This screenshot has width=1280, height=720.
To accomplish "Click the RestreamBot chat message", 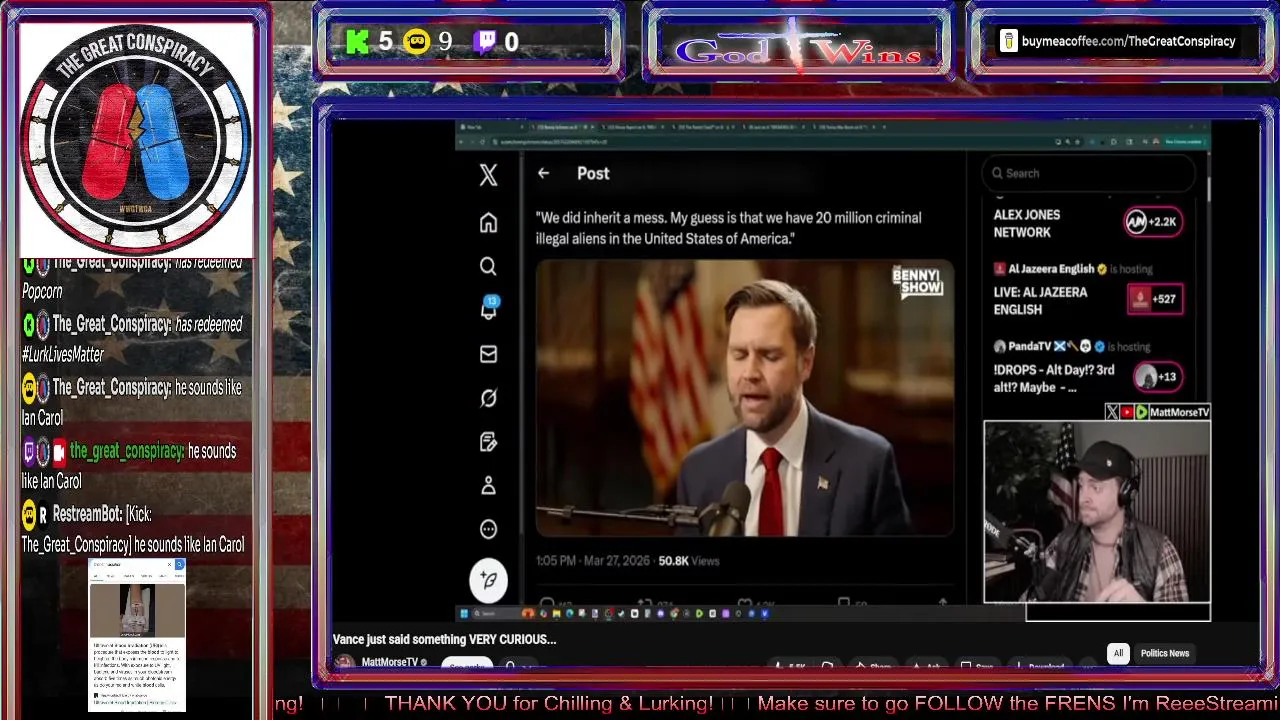I will tap(133, 529).
